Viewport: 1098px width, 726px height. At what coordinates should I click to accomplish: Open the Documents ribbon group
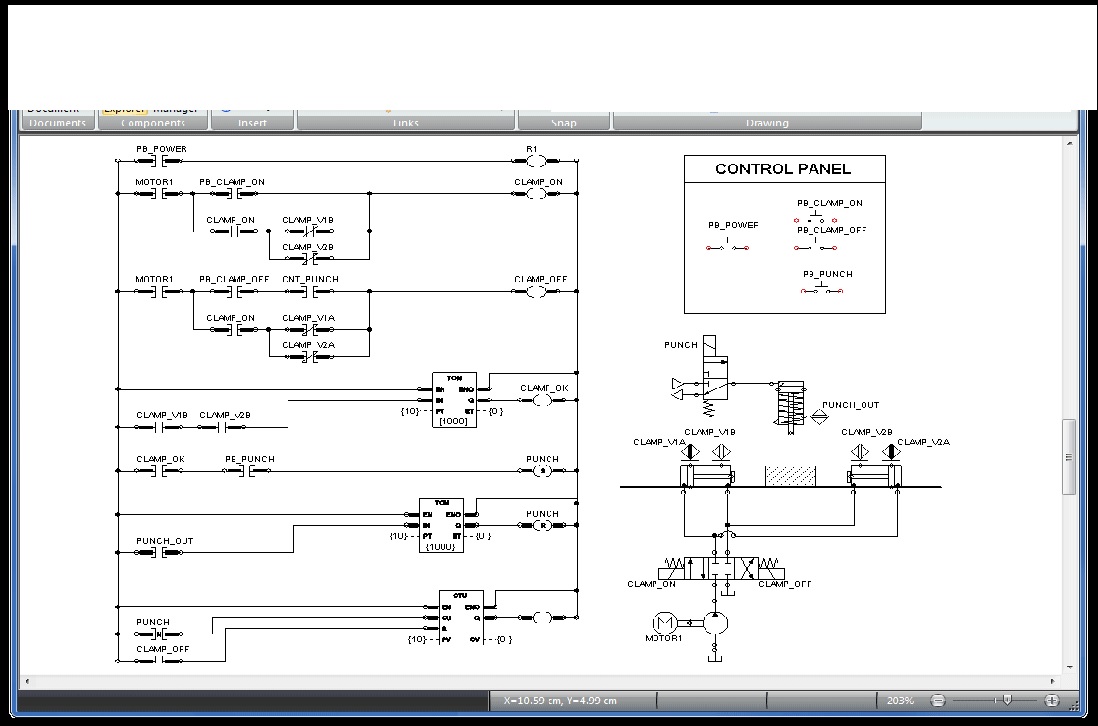click(57, 123)
